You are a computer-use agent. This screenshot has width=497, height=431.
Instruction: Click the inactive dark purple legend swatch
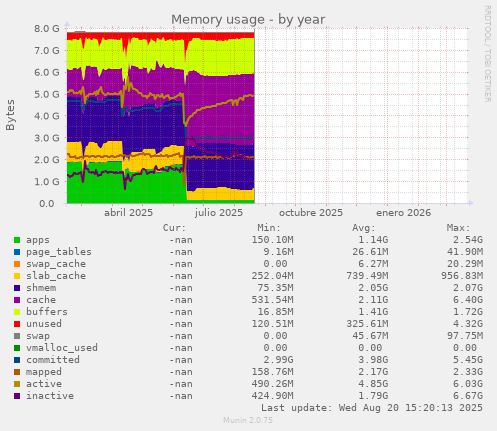(x=17, y=396)
